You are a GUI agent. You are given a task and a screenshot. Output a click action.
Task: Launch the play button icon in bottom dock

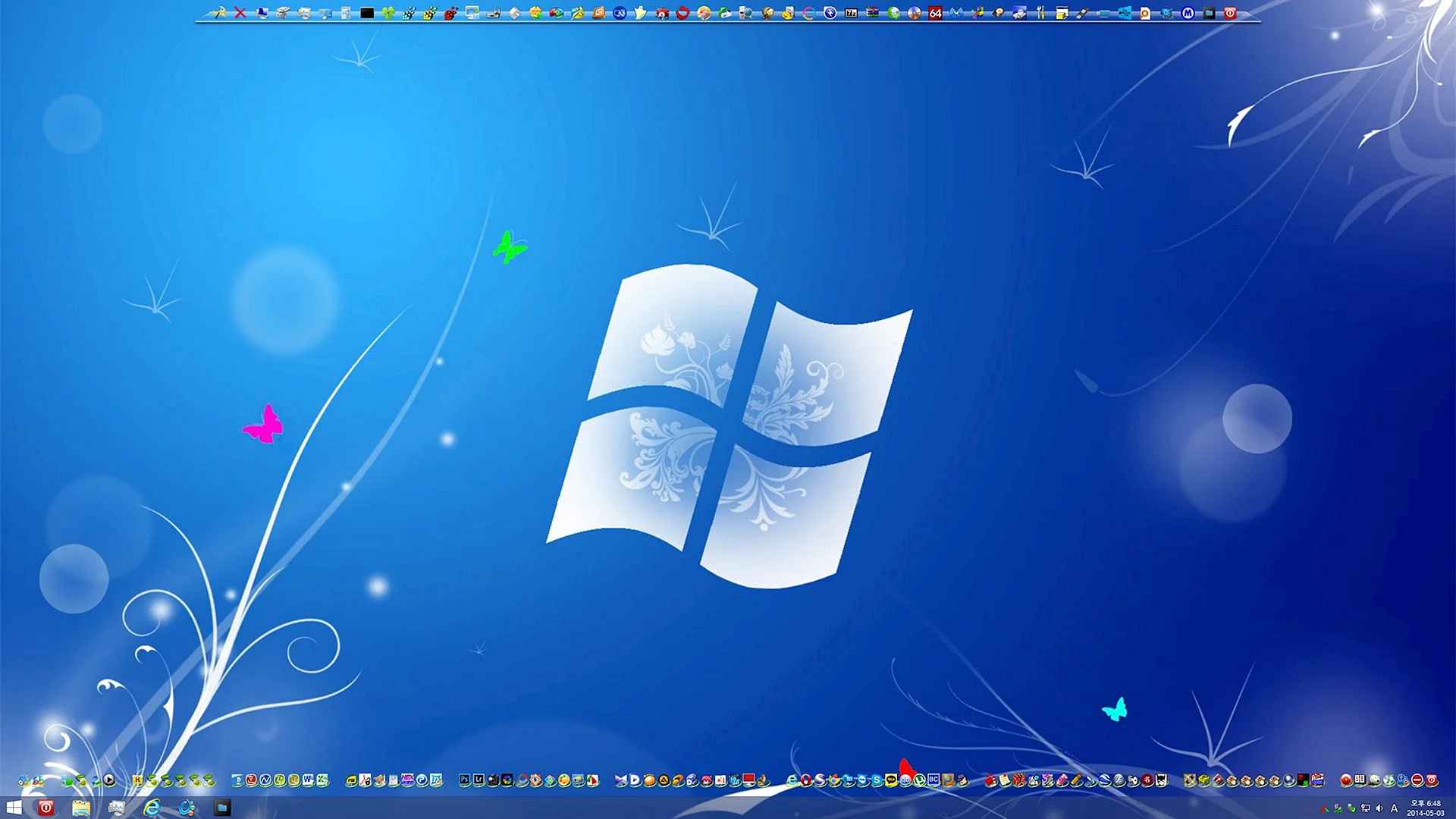click(x=109, y=780)
